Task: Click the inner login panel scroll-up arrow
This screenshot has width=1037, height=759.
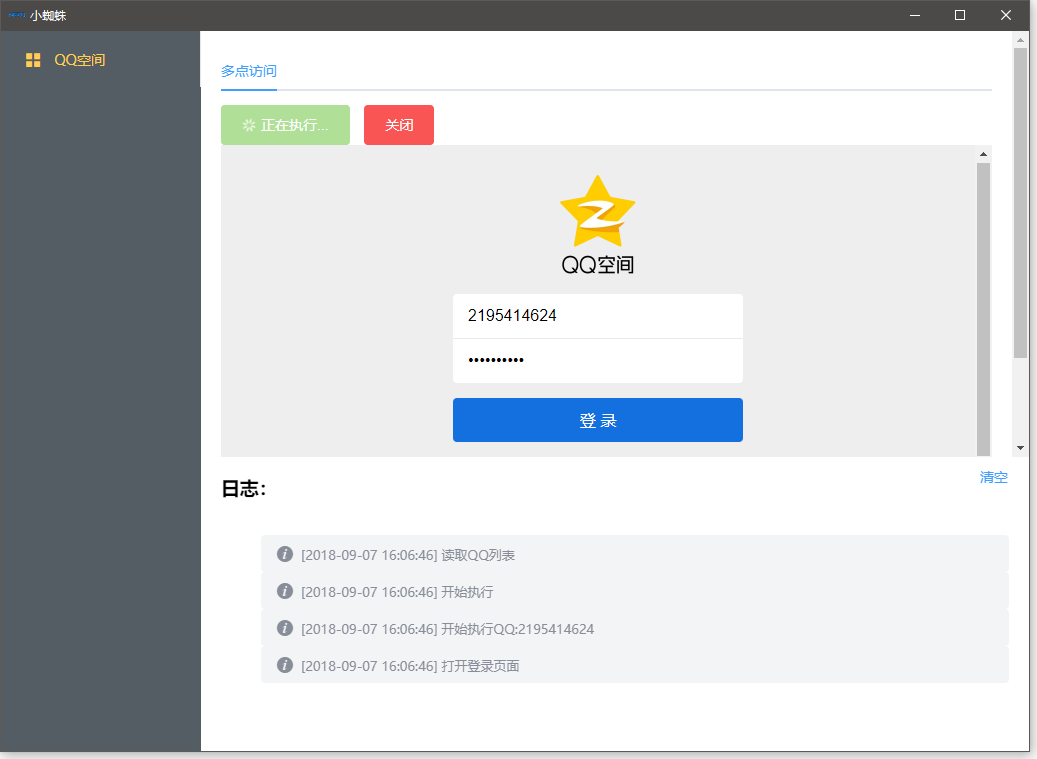Action: coord(983,154)
